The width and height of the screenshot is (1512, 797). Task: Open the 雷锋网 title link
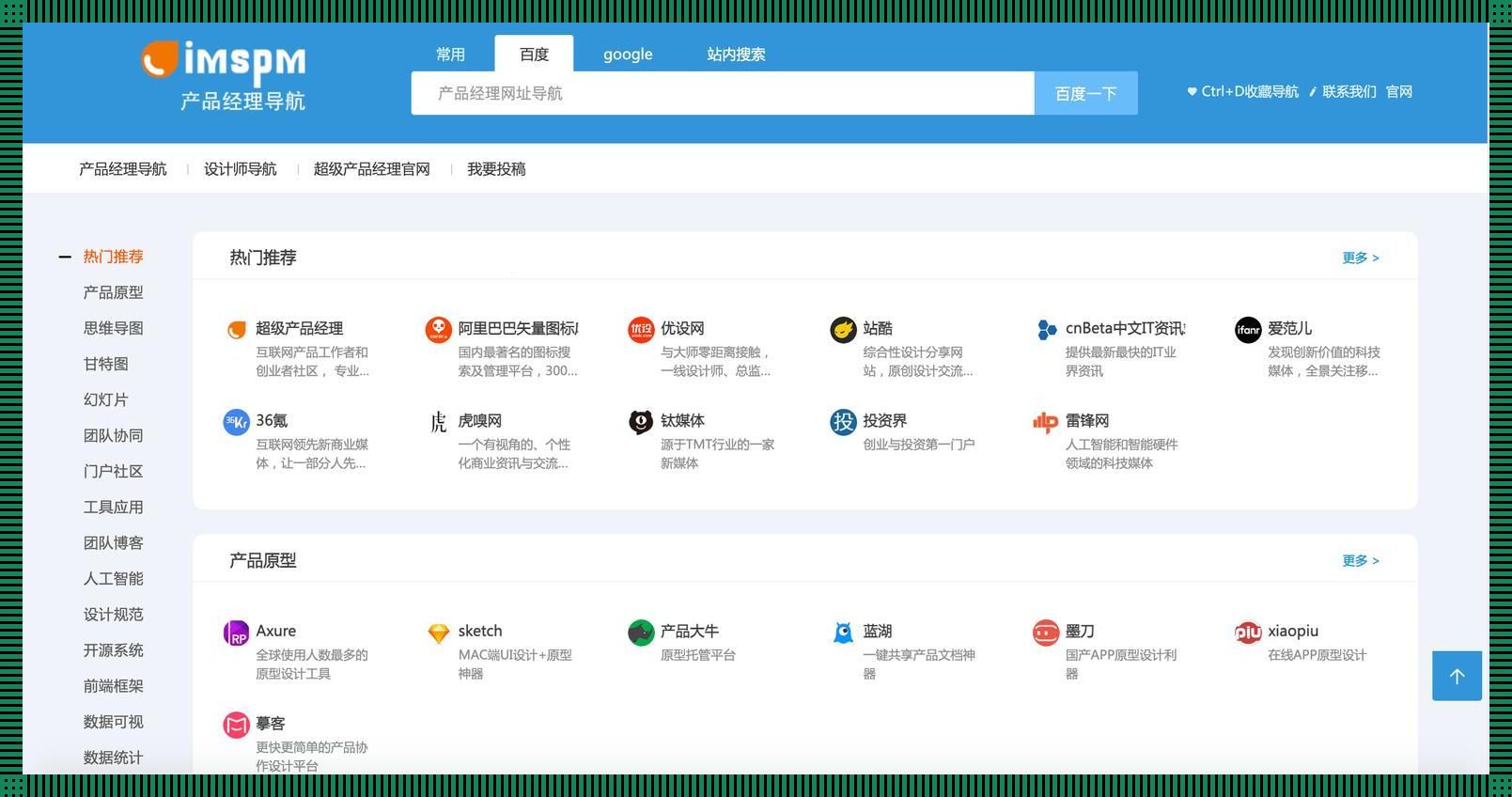(x=1087, y=420)
